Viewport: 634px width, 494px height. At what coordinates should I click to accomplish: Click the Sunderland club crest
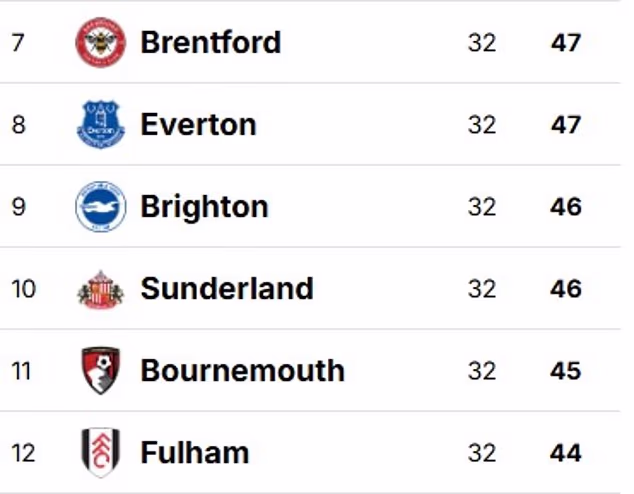tap(100, 289)
